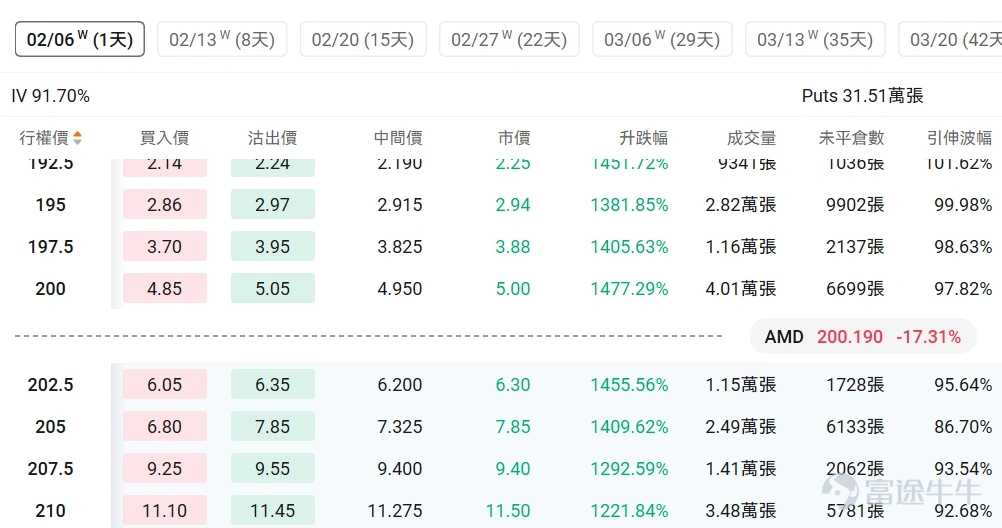Click ask price 11.45 for strike 210
The width and height of the screenshot is (1002, 528).
tap(273, 511)
